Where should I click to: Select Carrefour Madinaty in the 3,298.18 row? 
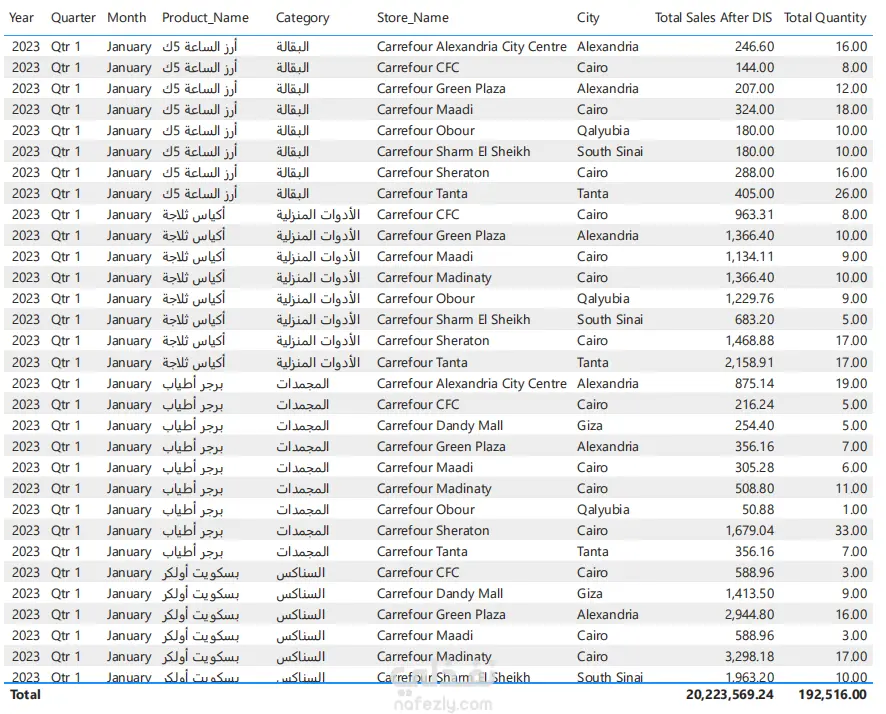(x=434, y=656)
